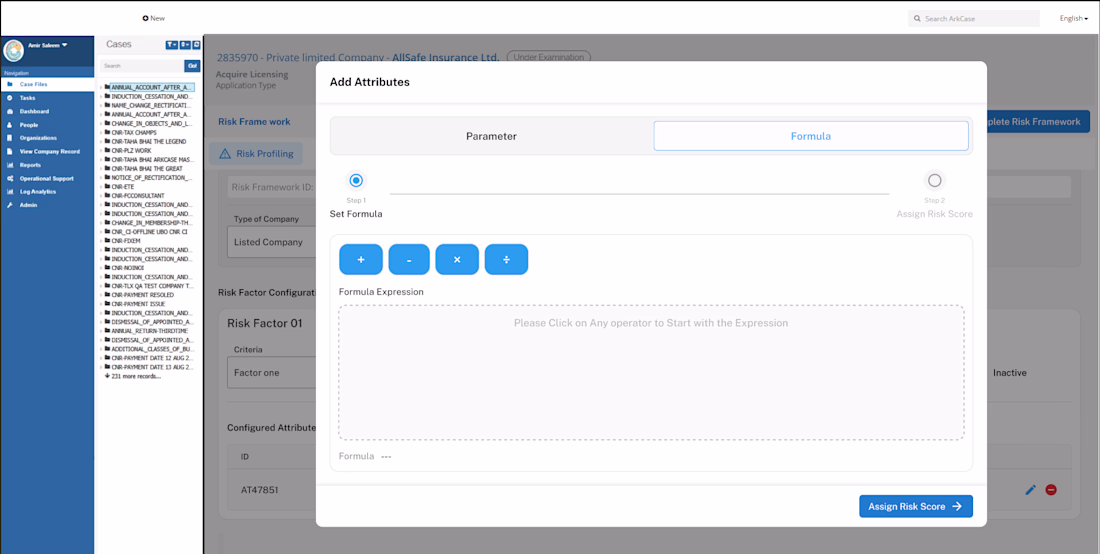Click the red remove icon for AT47851

coord(1050,489)
